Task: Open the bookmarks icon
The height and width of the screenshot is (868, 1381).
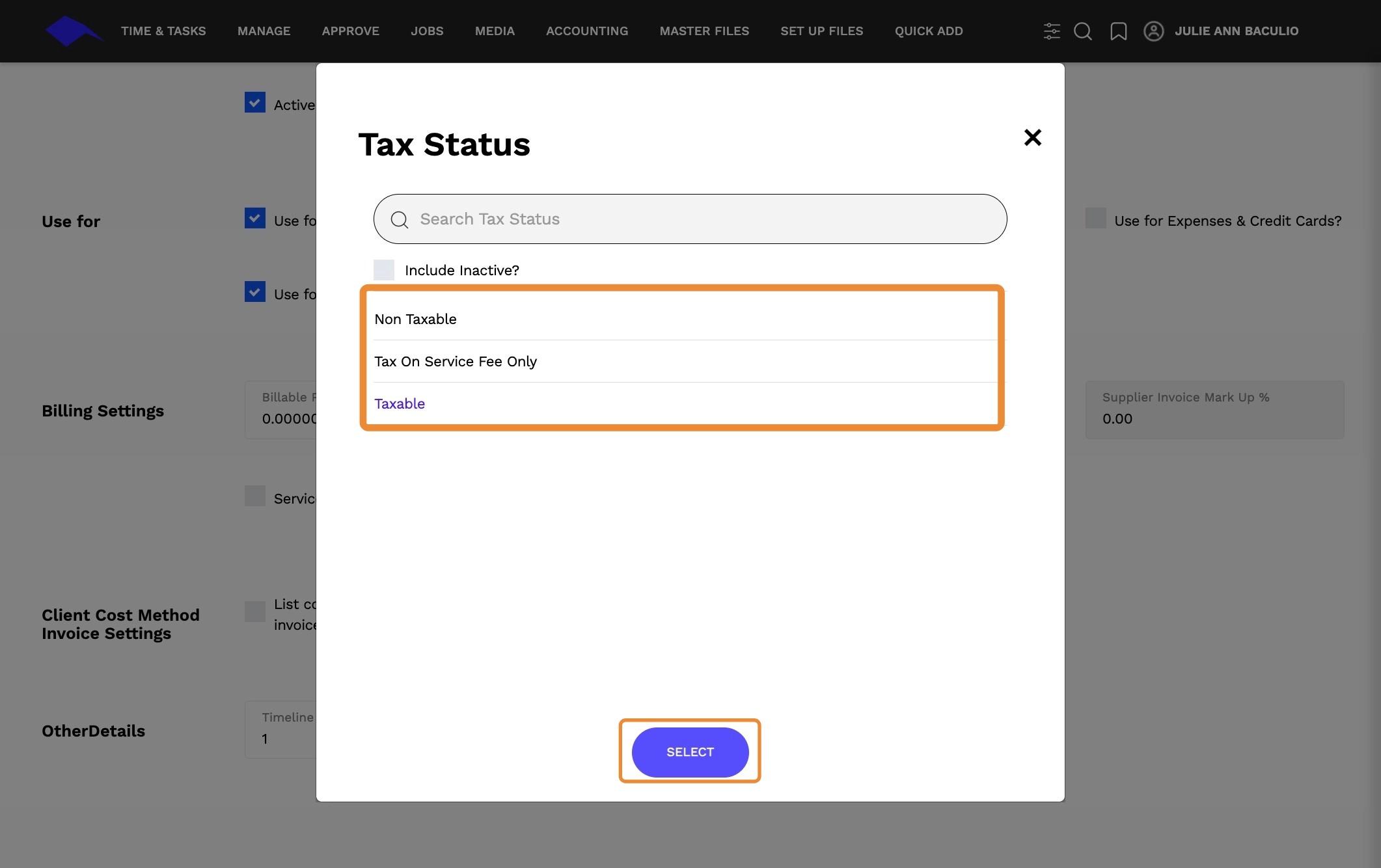Action: coord(1118,31)
